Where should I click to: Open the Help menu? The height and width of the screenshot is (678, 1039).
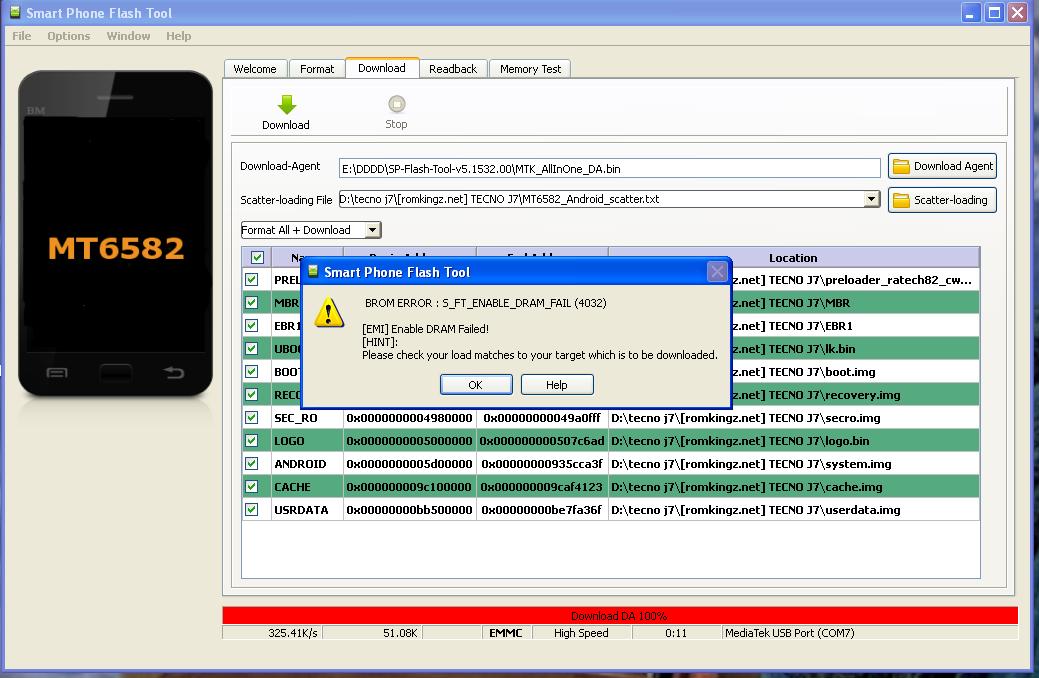[178, 36]
